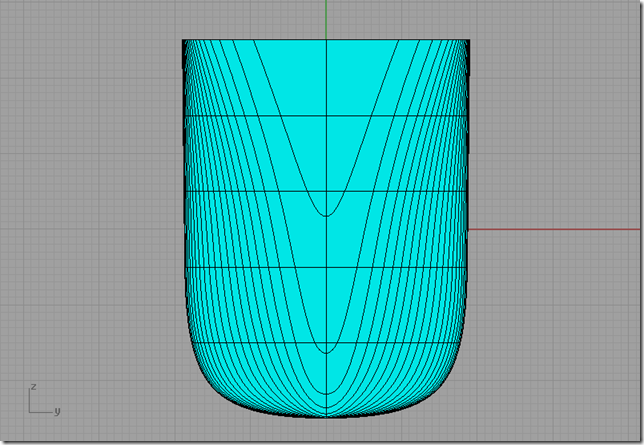Click the y label on the axis icon

click(x=56, y=410)
